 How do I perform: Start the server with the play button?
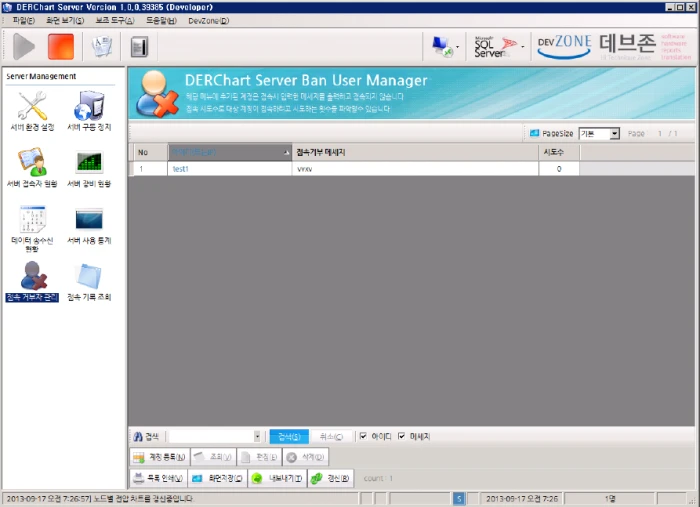[24, 46]
